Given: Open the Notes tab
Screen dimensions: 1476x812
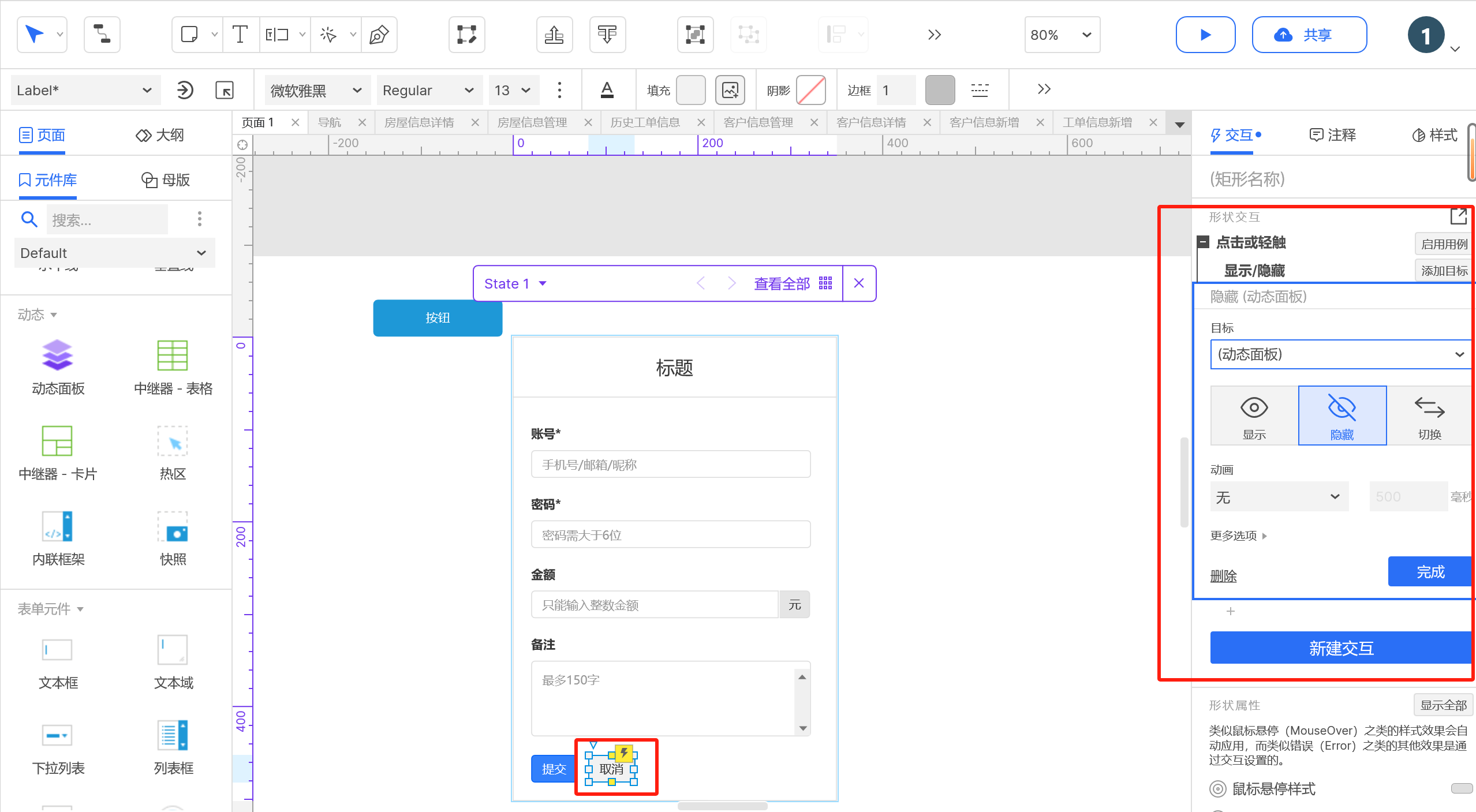Looking at the screenshot, I should pyautogui.click(x=1333, y=135).
